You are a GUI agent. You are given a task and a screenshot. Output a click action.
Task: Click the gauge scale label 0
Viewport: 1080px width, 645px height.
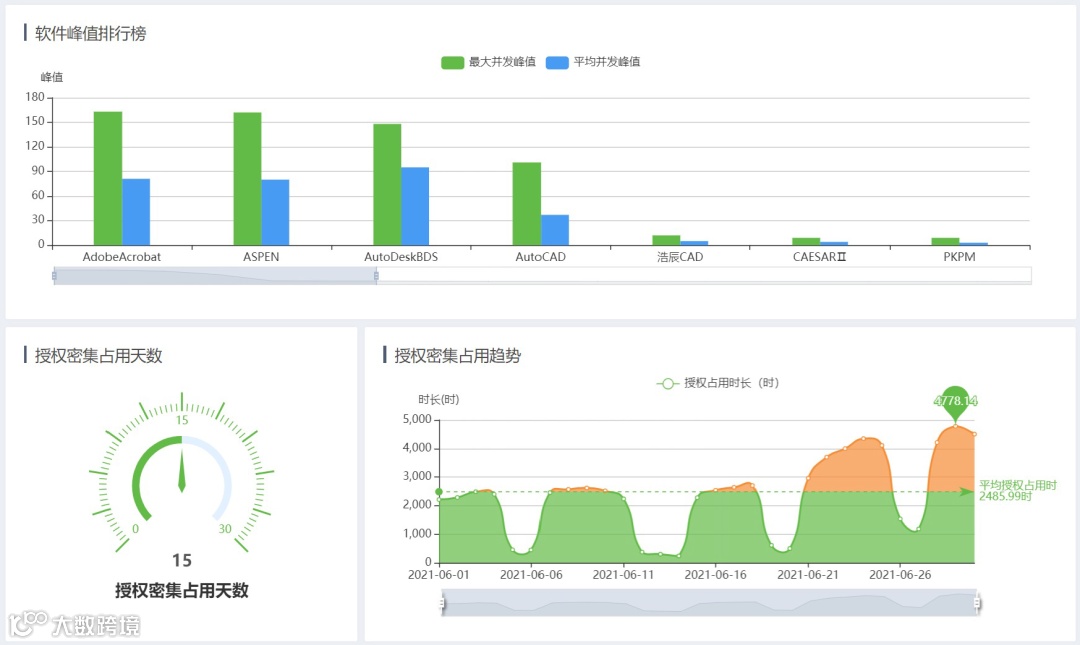pyautogui.click(x=136, y=529)
